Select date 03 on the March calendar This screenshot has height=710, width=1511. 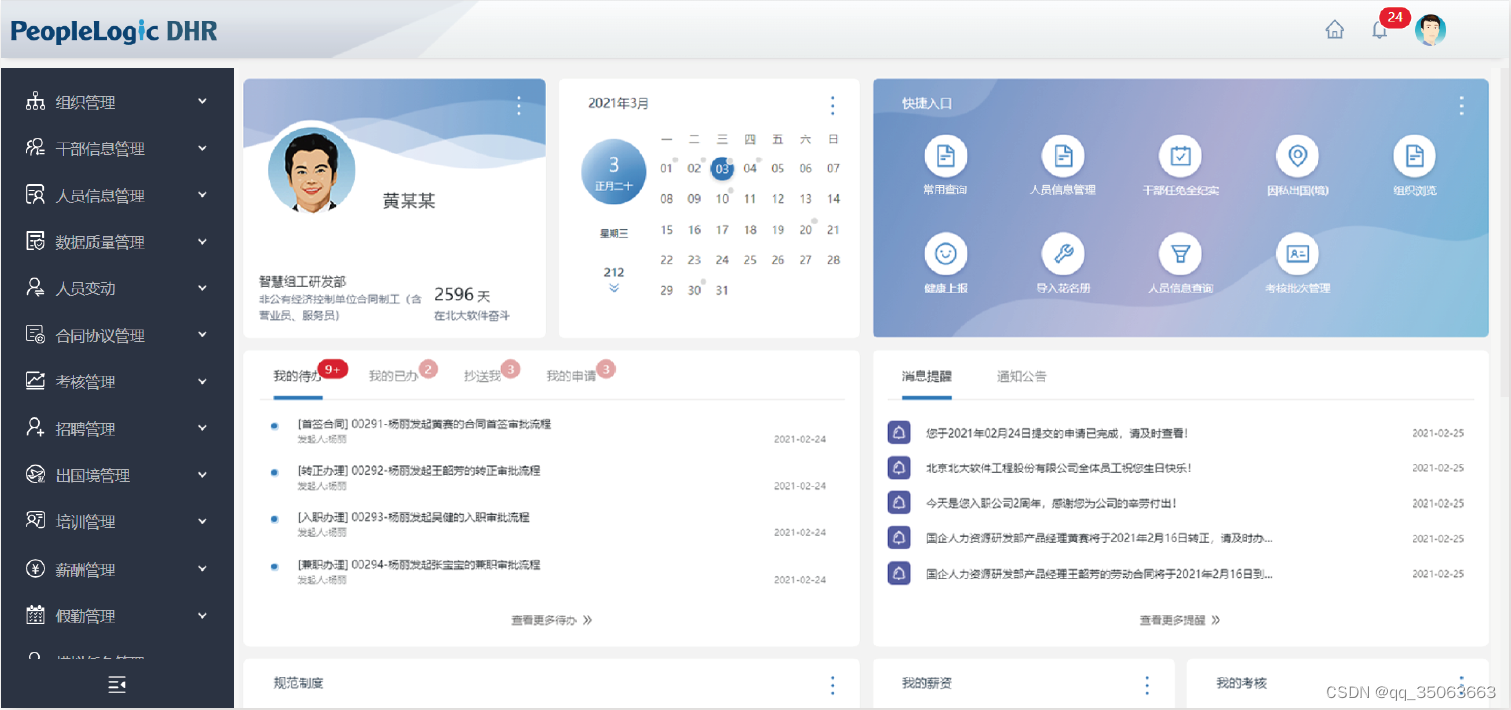[721, 168]
